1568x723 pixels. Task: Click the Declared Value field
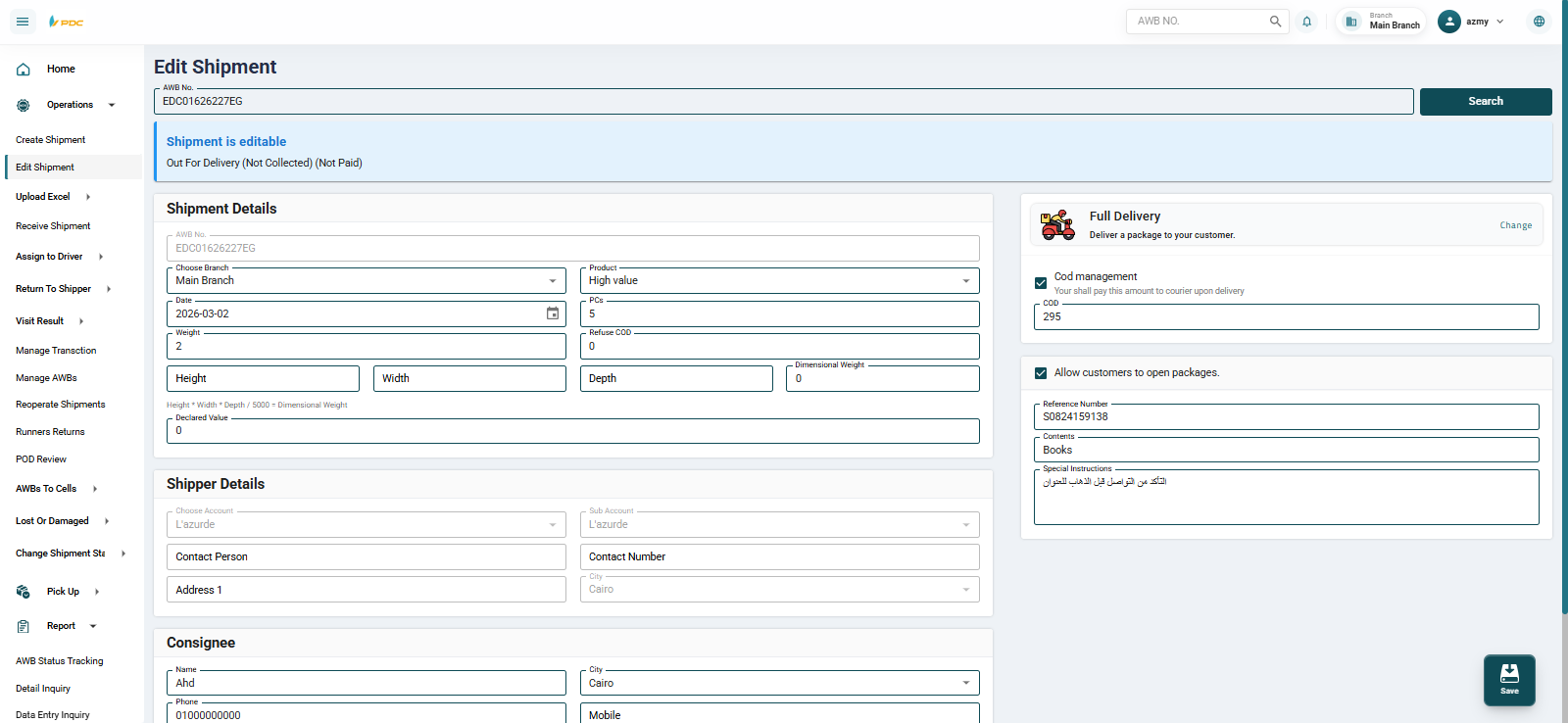pos(573,431)
